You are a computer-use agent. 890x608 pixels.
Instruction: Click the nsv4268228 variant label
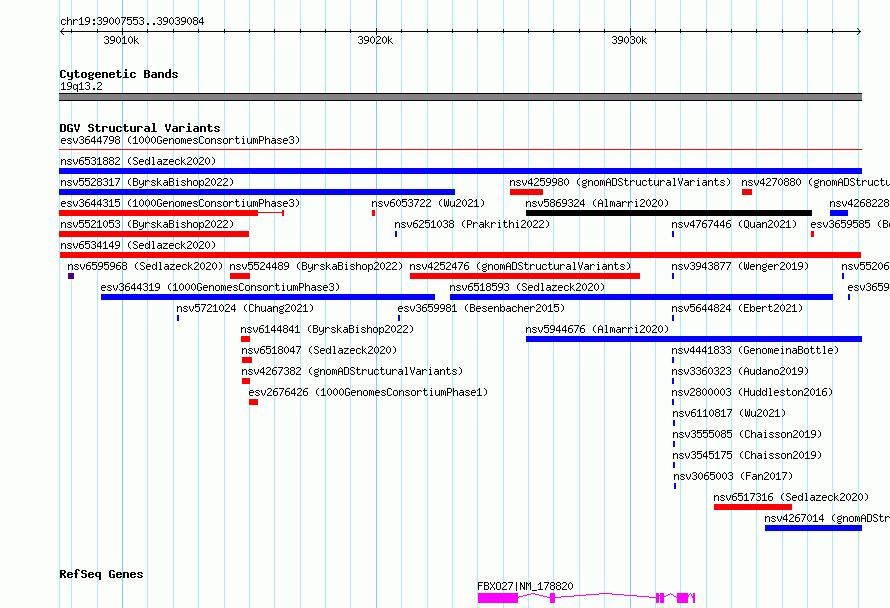(859, 203)
